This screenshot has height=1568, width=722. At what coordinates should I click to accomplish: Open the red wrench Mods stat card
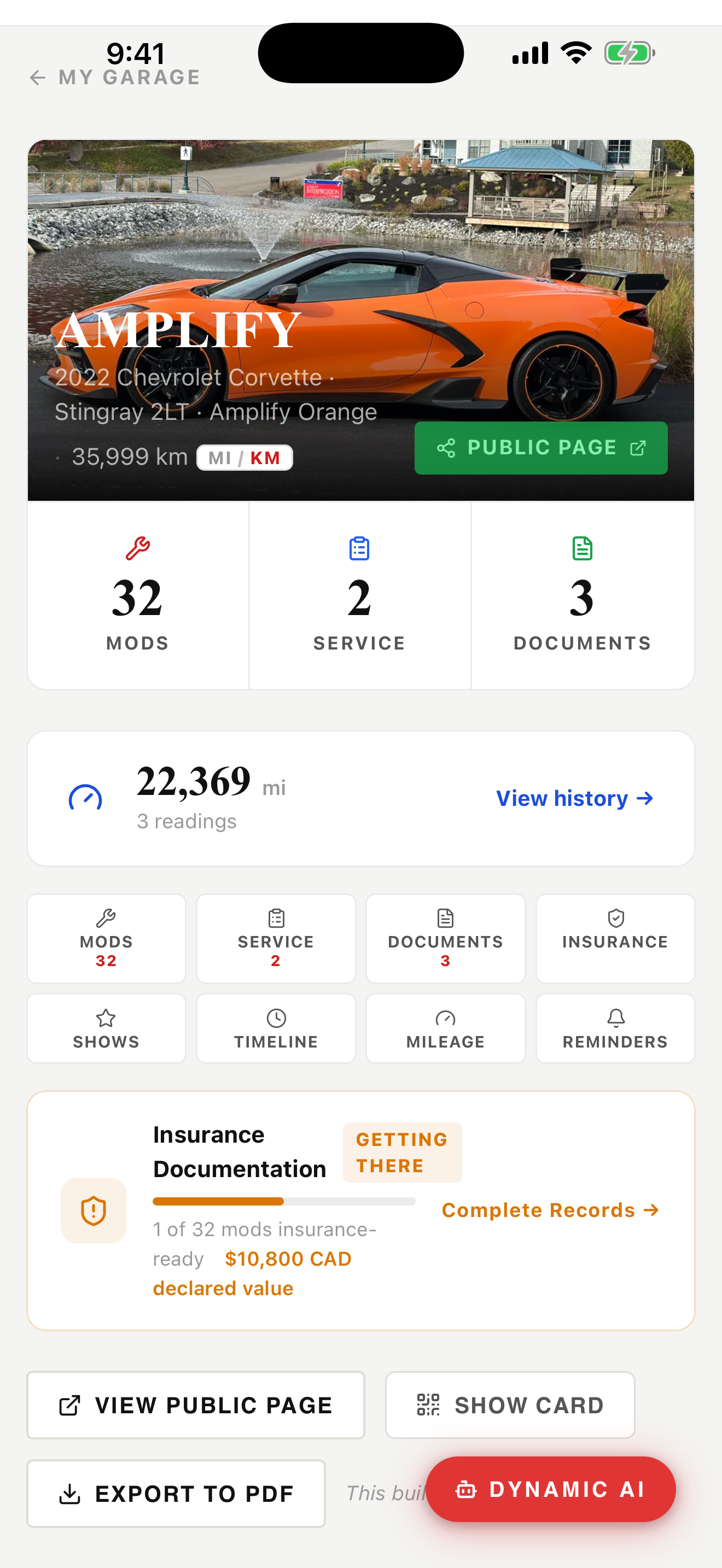pos(138,595)
